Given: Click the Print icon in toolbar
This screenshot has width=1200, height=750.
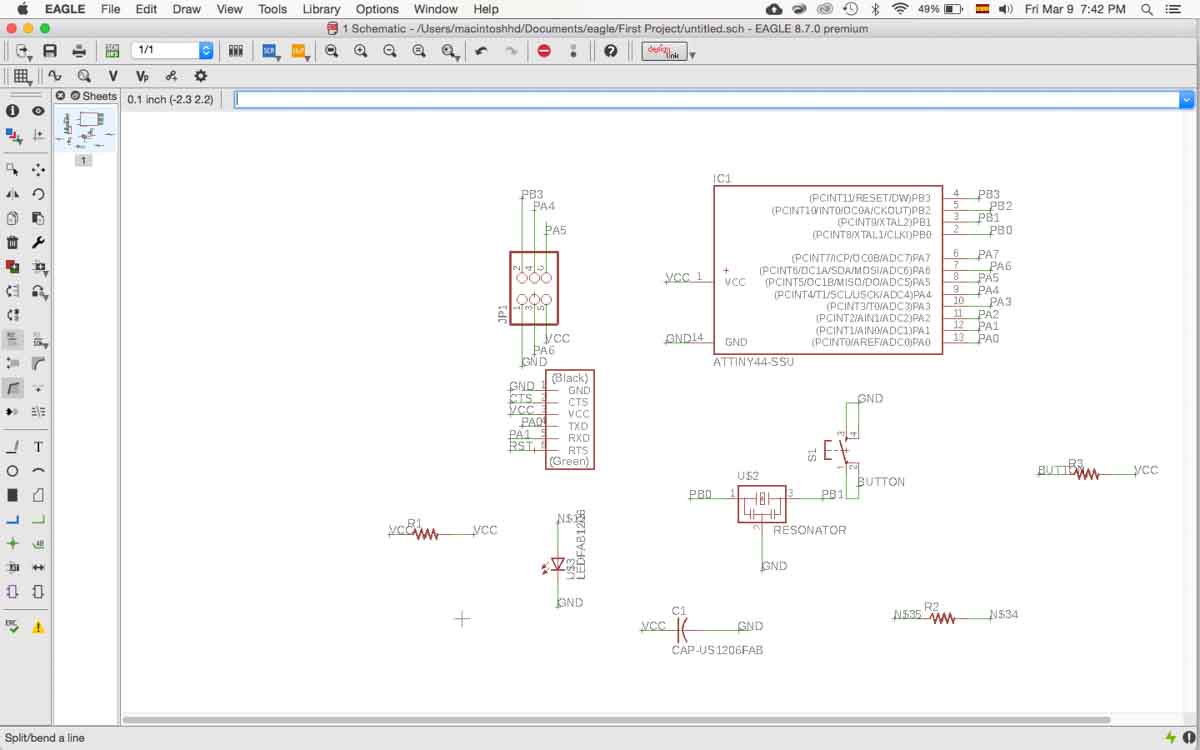Looking at the screenshot, I should click(x=79, y=51).
